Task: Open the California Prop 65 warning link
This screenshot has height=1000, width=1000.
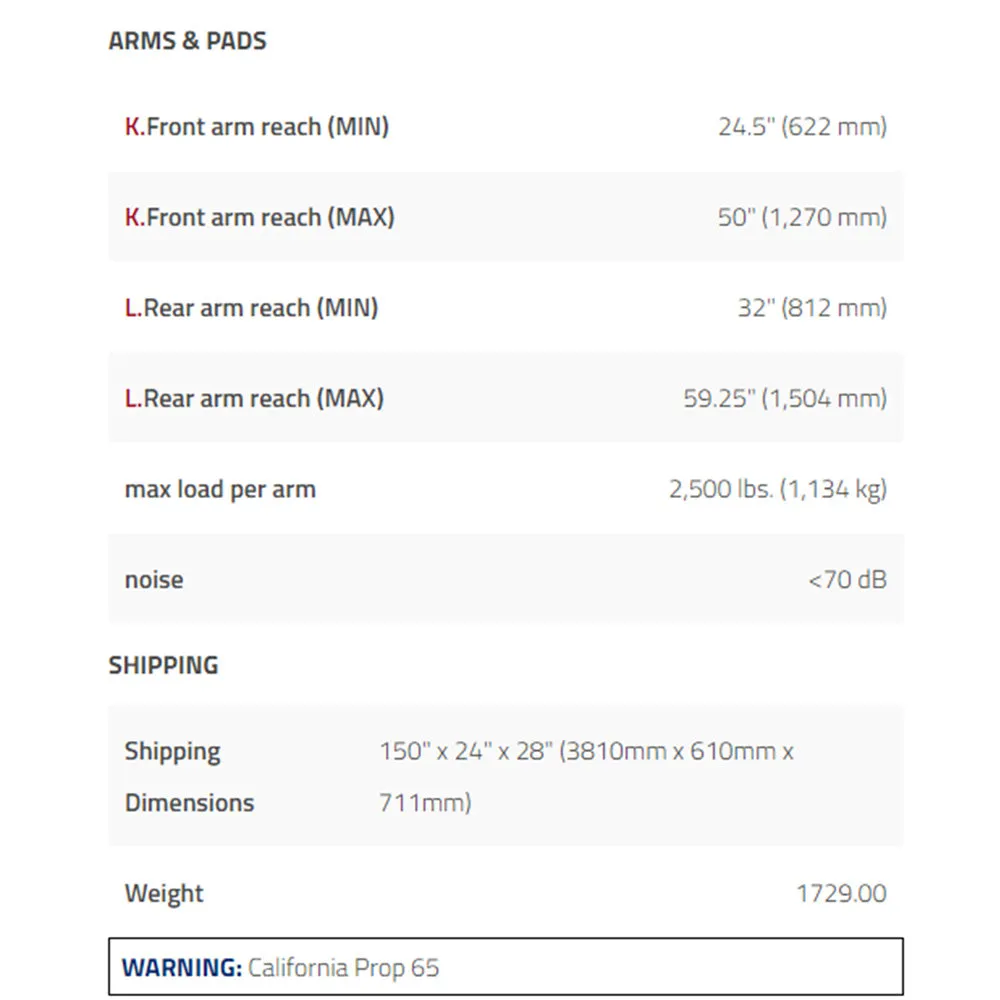Action: tap(343, 967)
